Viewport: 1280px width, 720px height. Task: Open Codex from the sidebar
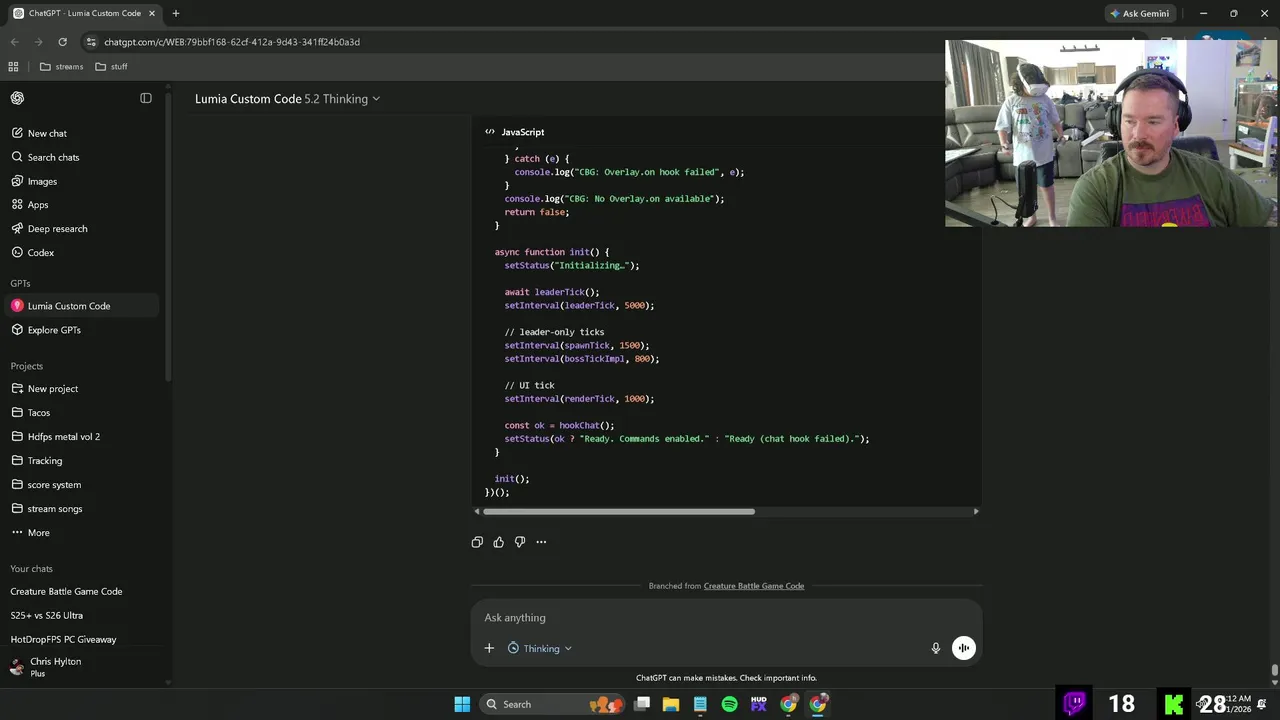point(81,252)
